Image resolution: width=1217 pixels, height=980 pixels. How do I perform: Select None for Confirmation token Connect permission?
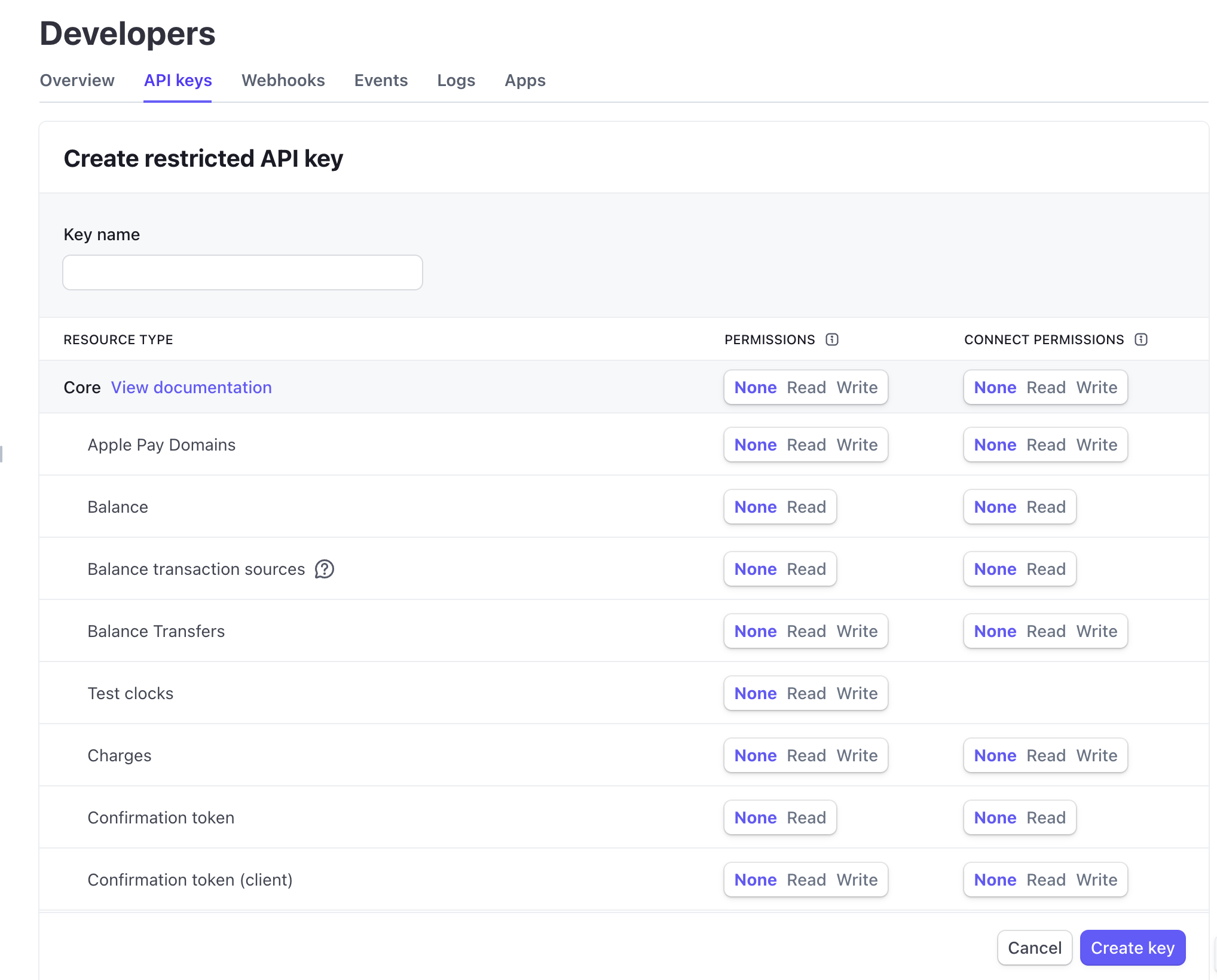995,817
